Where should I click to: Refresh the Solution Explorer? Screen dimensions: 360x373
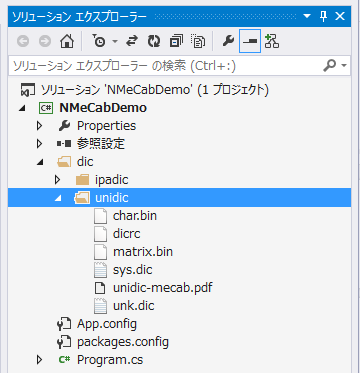coord(154,41)
